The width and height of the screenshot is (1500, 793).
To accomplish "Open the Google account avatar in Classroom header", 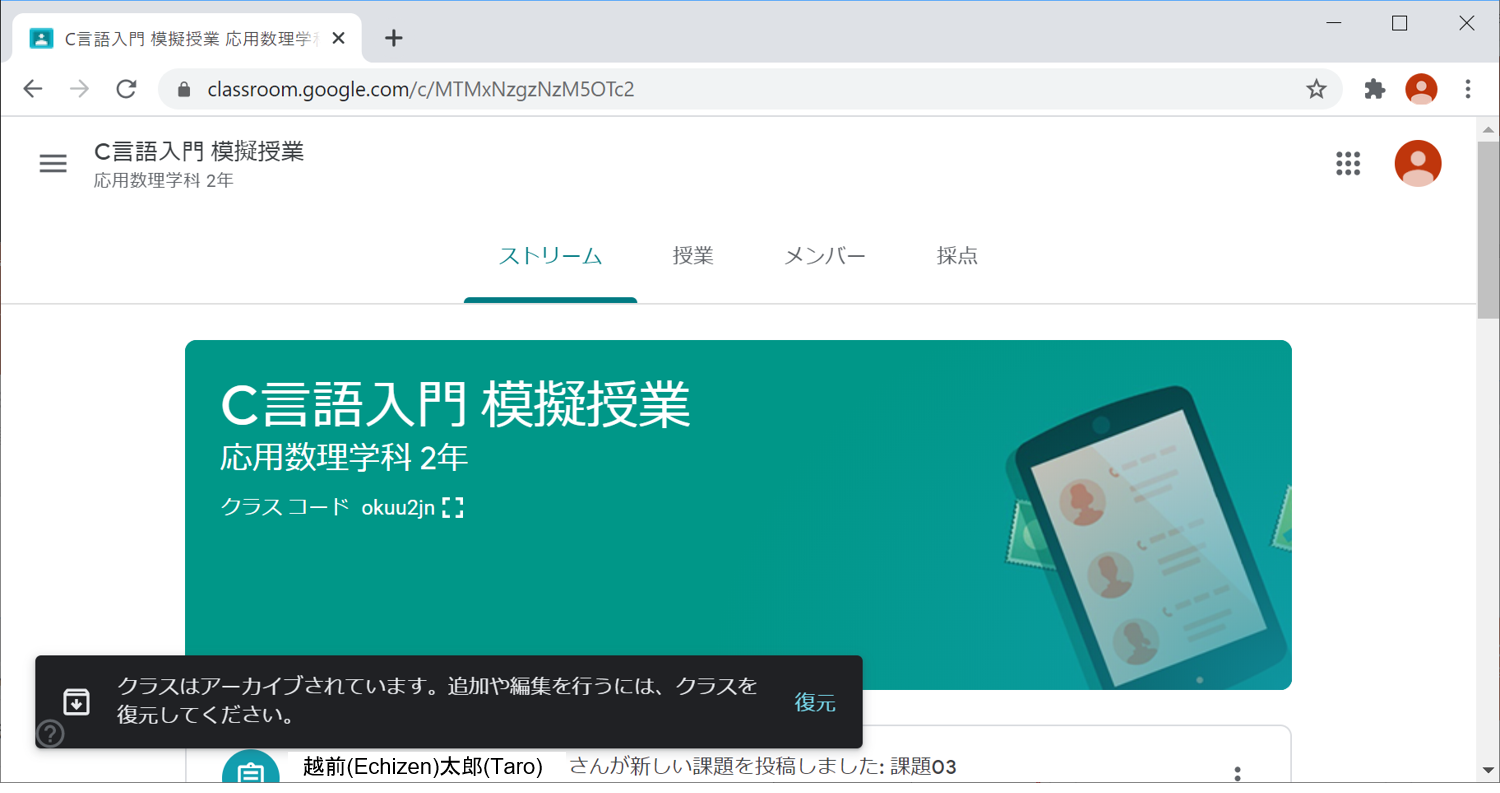I will pos(1418,164).
